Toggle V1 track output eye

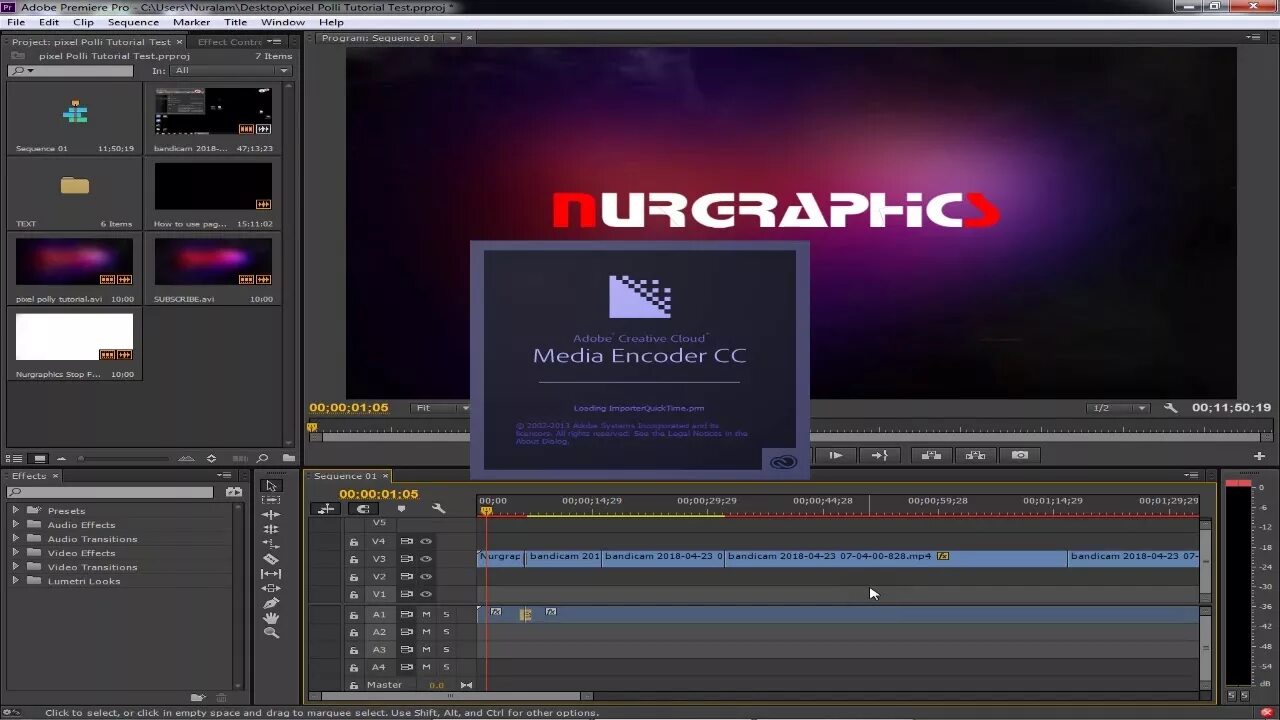pyautogui.click(x=426, y=594)
